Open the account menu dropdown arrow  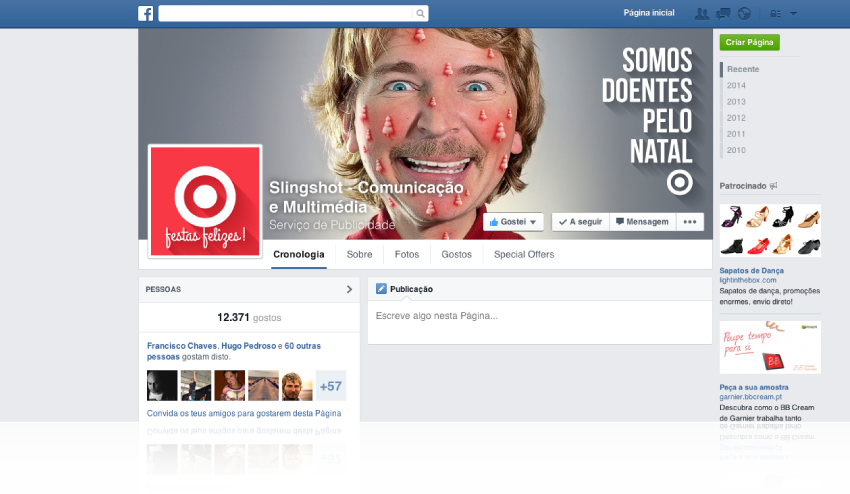793,14
